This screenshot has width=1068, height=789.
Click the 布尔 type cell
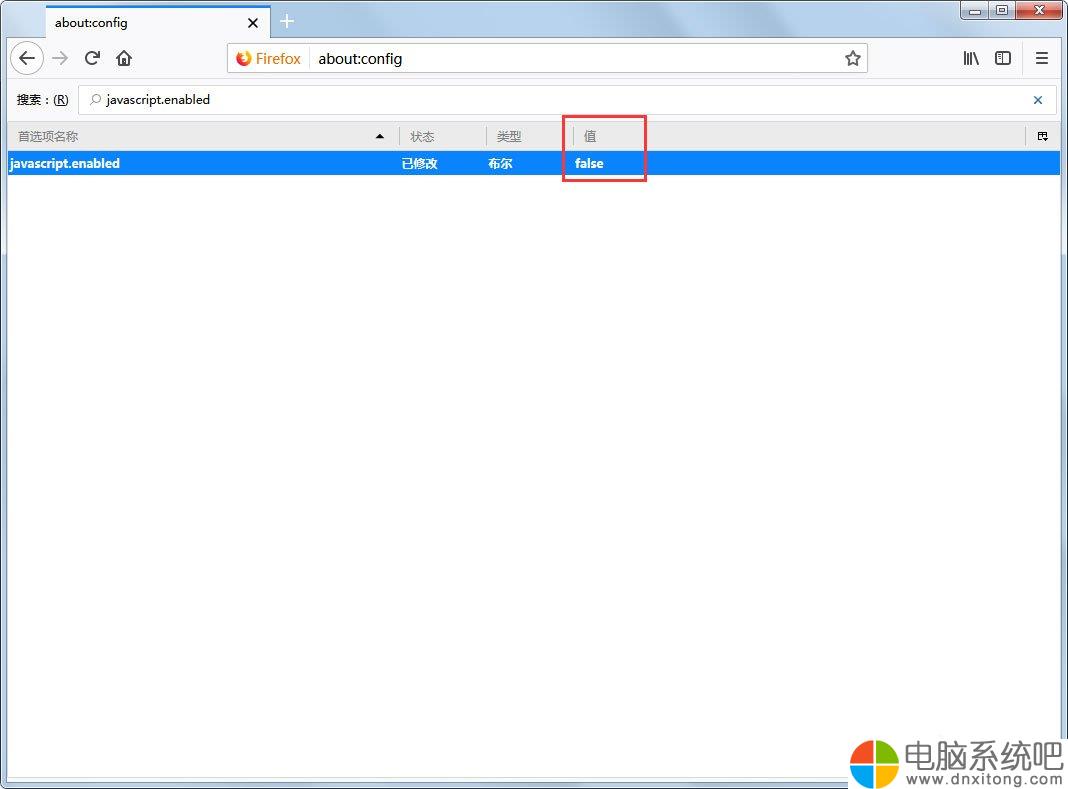500,164
